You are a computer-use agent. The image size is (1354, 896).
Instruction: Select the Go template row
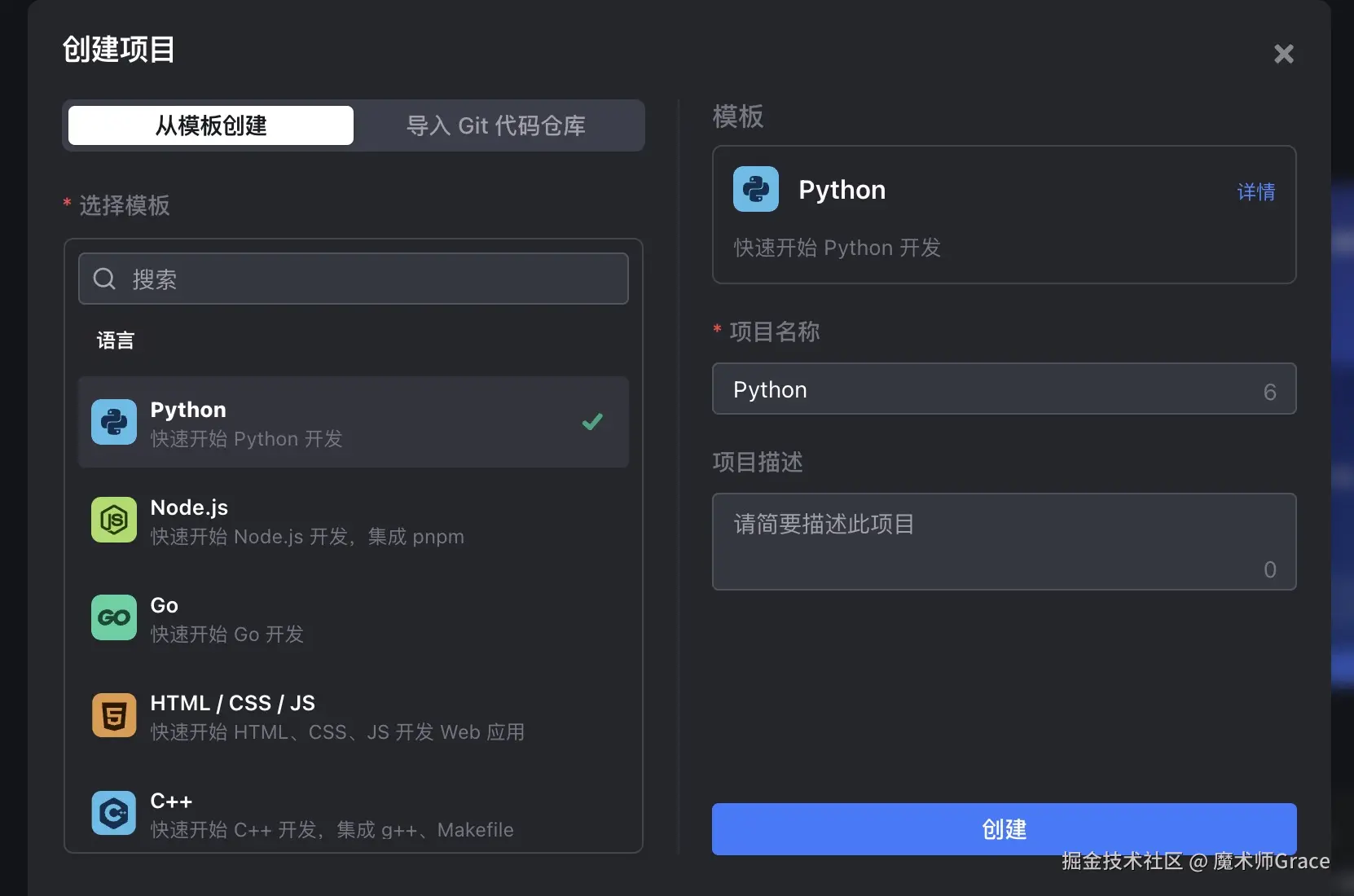point(354,618)
